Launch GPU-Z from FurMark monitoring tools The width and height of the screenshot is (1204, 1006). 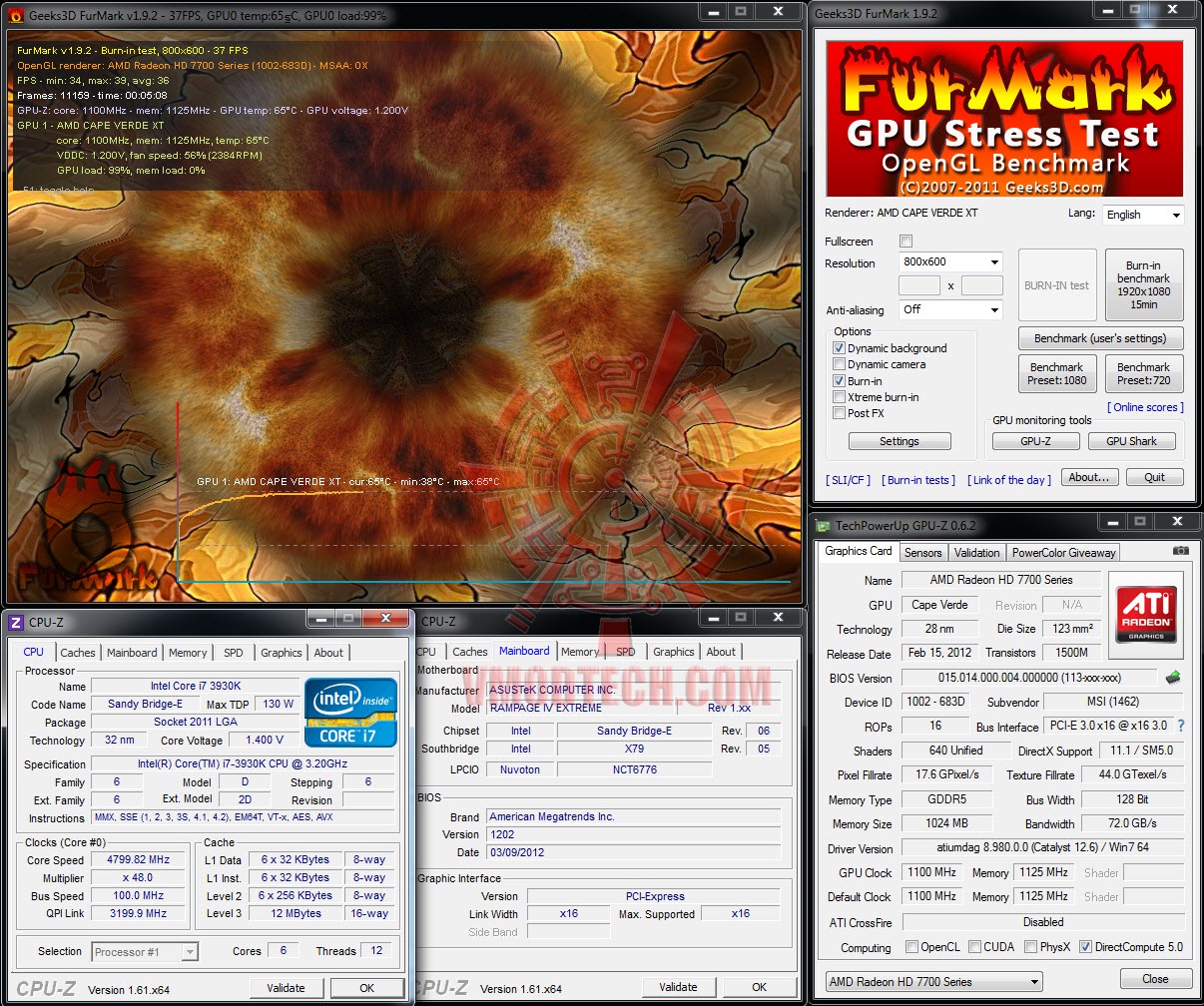pyautogui.click(x=1035, y=441)
